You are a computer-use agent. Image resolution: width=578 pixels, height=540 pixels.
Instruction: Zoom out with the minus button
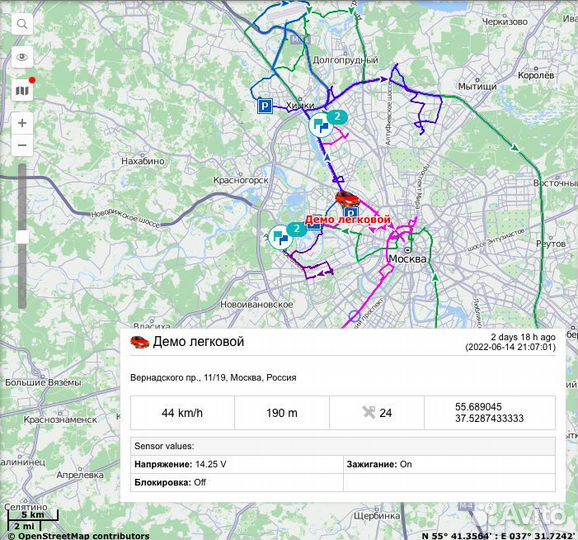22,145
